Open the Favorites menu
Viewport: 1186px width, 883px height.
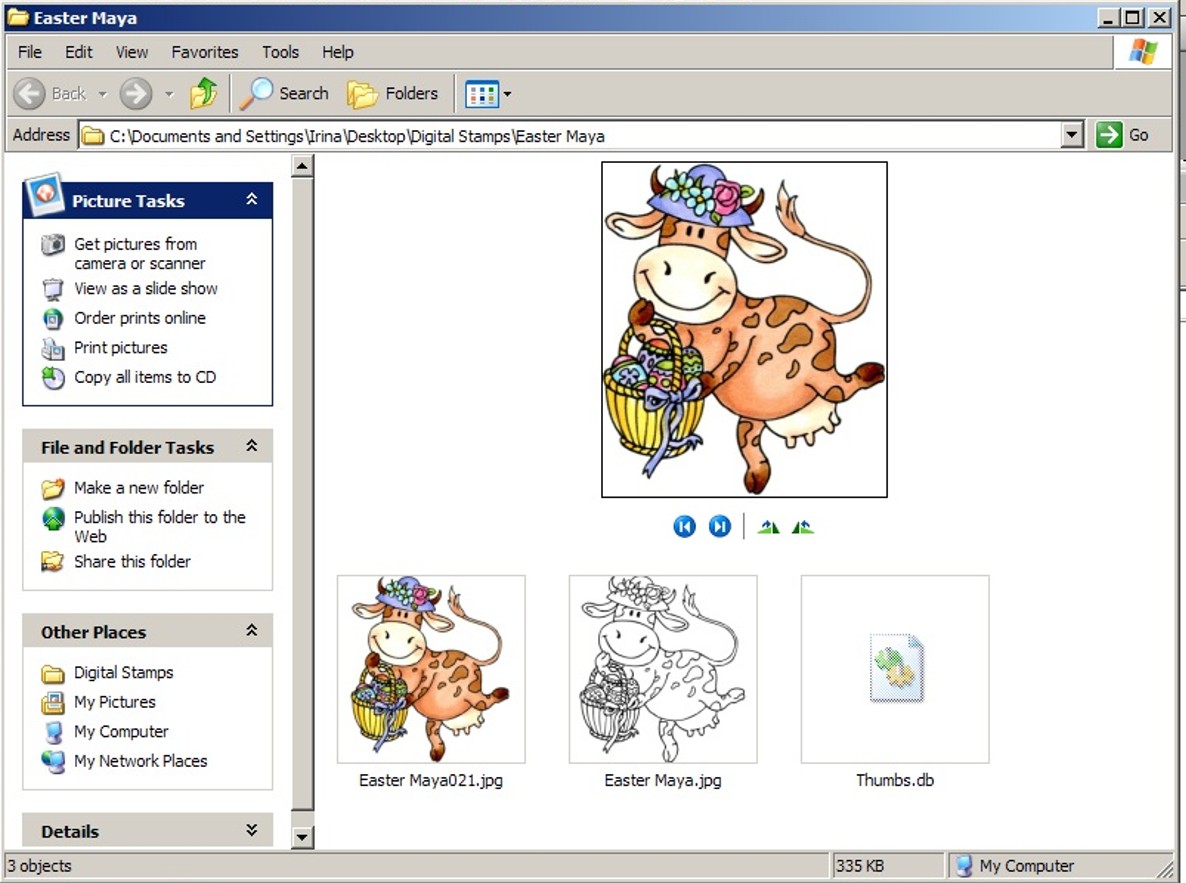coord(205,51)
